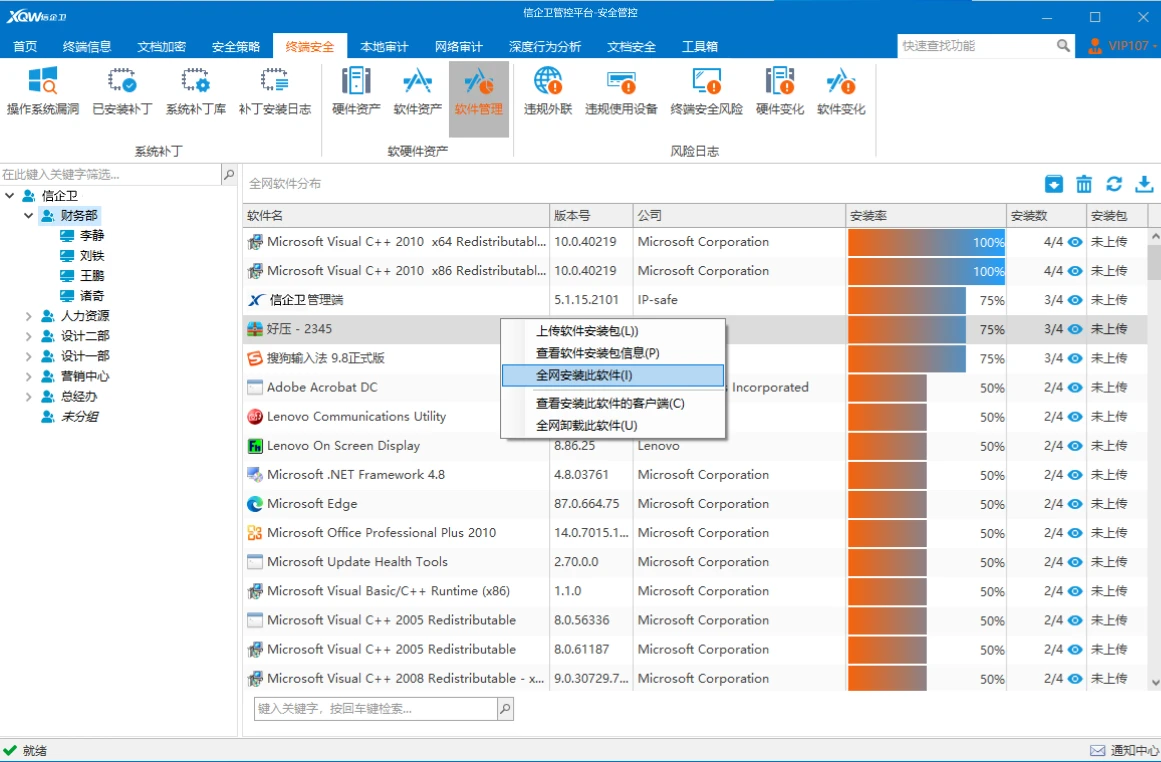Click eye icon in Adobe Acrobat DC row
The width and height of the screenshot is (1161, 762).
click(1075, 387)
